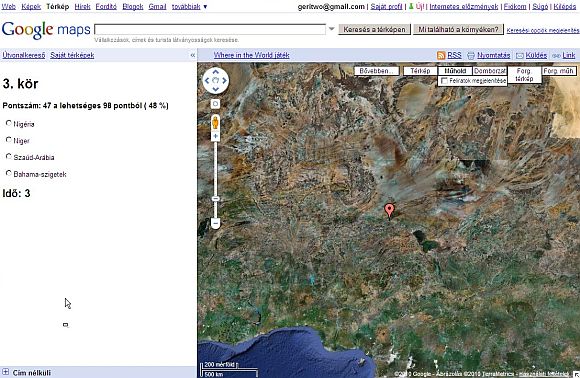The image size is (580, 378).
Task: Open Blogok in the top navigation
Action: (133, 6)
